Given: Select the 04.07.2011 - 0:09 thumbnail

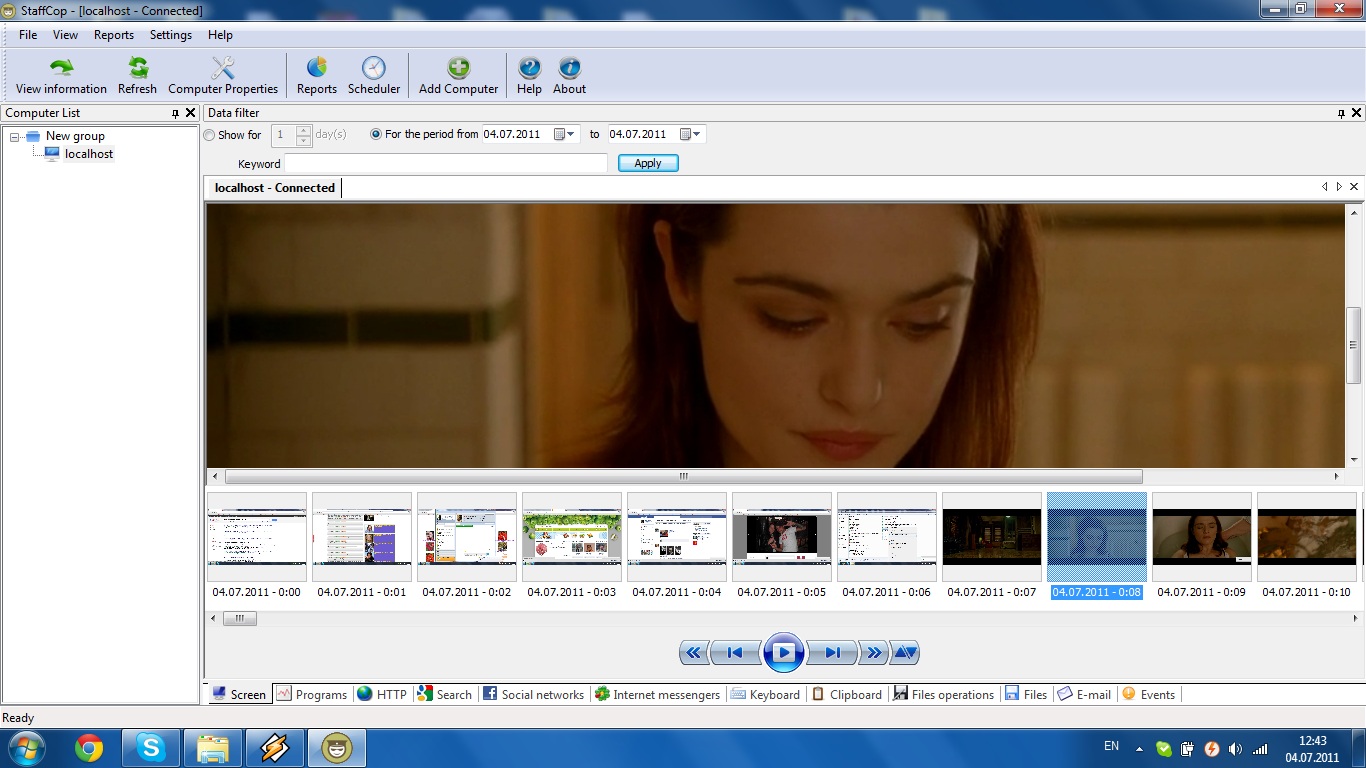Looking at the screenshot, I should [1202, 546].
